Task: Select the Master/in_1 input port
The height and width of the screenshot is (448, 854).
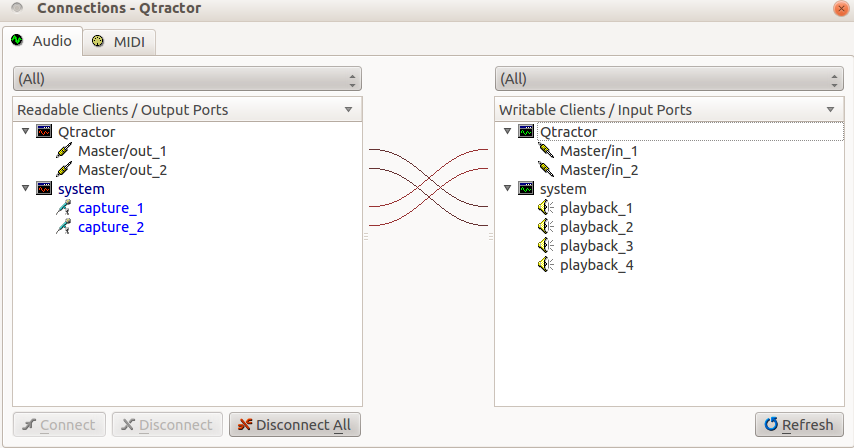Action: [599, 151]
